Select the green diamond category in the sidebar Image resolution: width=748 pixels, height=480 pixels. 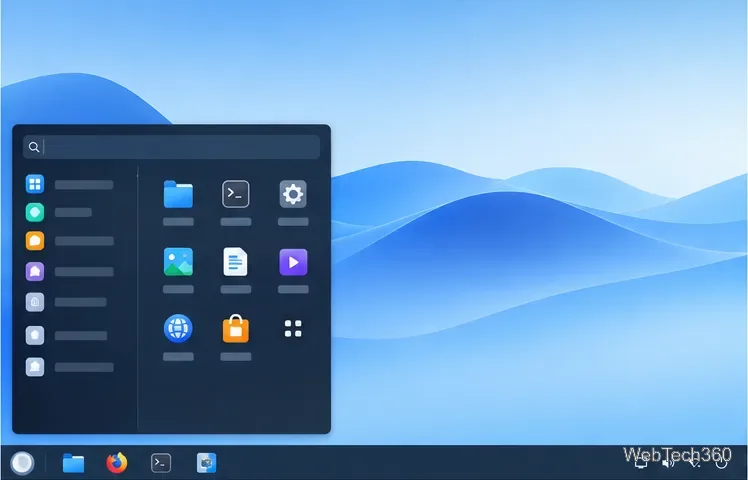point(35,212)
